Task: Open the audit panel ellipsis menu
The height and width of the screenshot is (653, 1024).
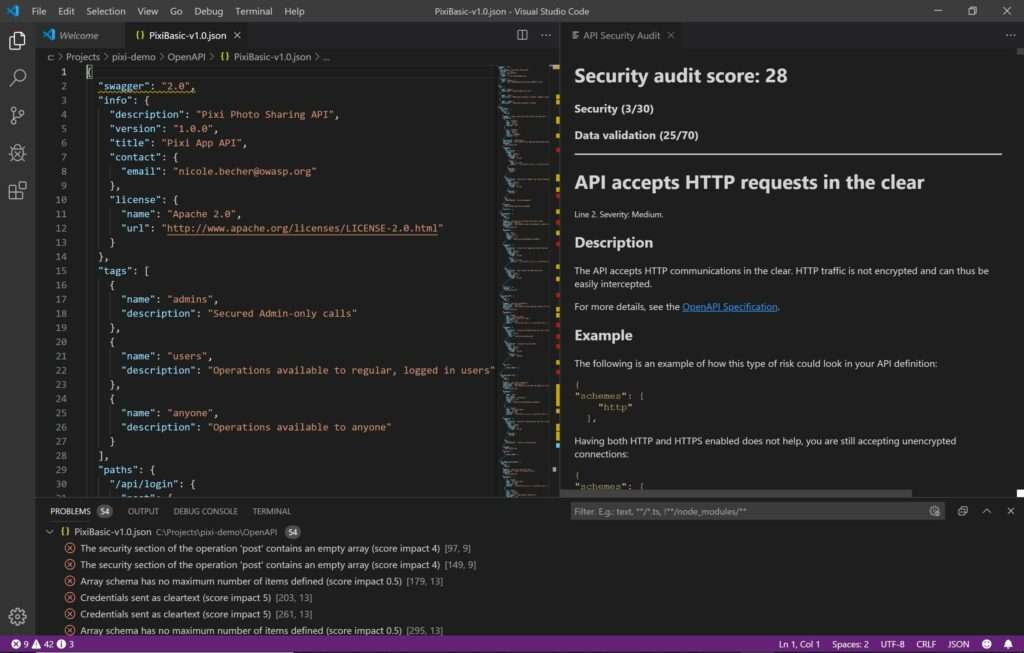Action: point(1011,34)
